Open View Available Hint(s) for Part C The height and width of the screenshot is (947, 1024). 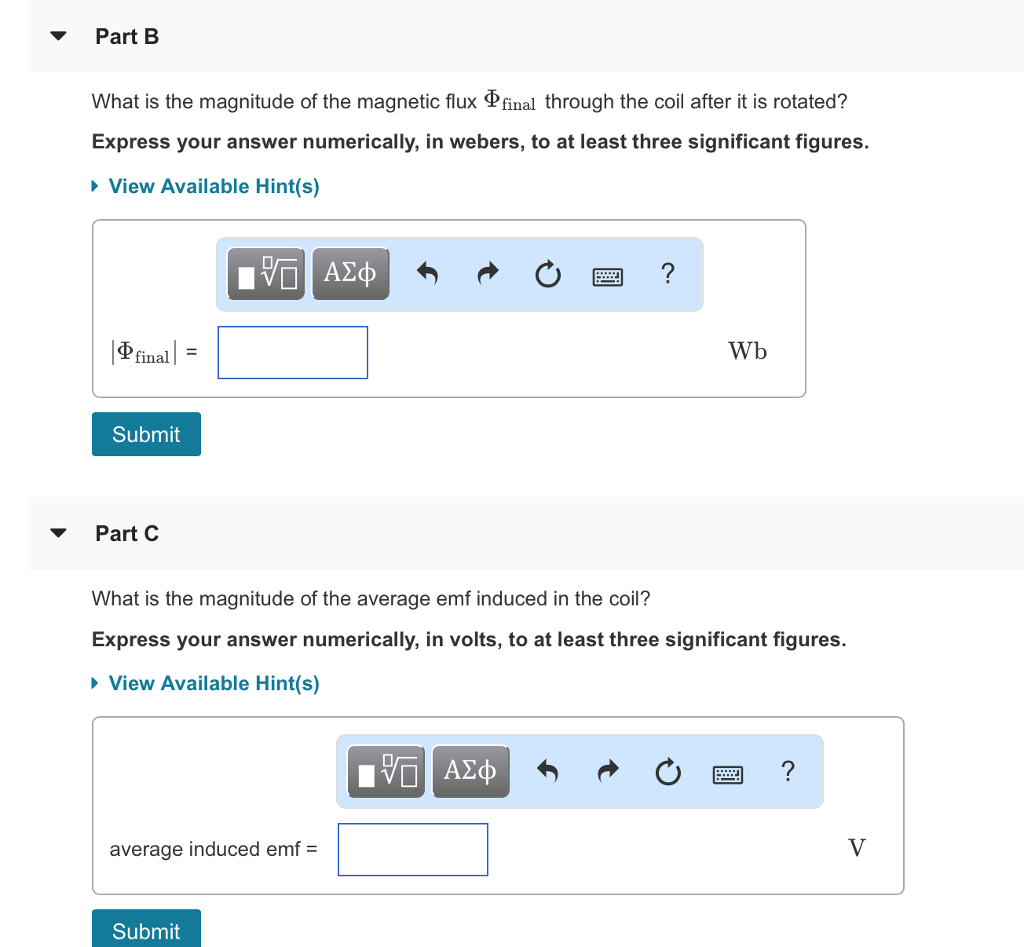(205, 683)
